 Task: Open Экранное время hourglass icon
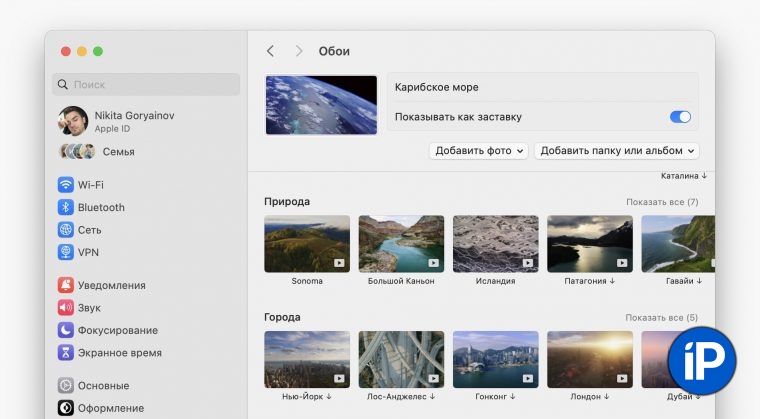tap(66, 353)
